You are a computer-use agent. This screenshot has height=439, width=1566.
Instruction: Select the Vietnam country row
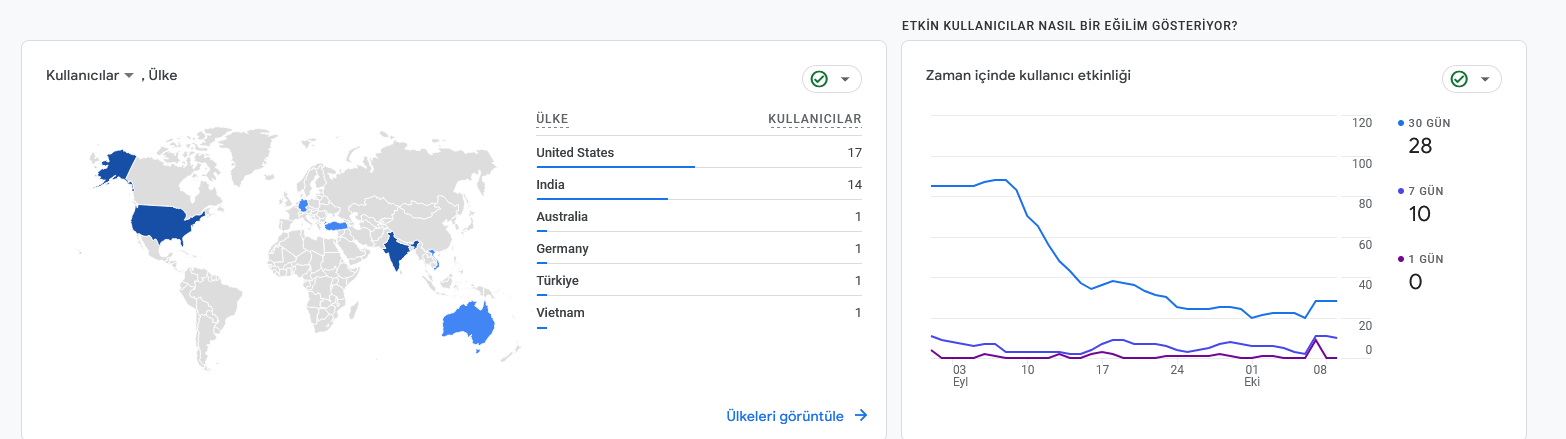pyautogui.click(x=699, y=312)
